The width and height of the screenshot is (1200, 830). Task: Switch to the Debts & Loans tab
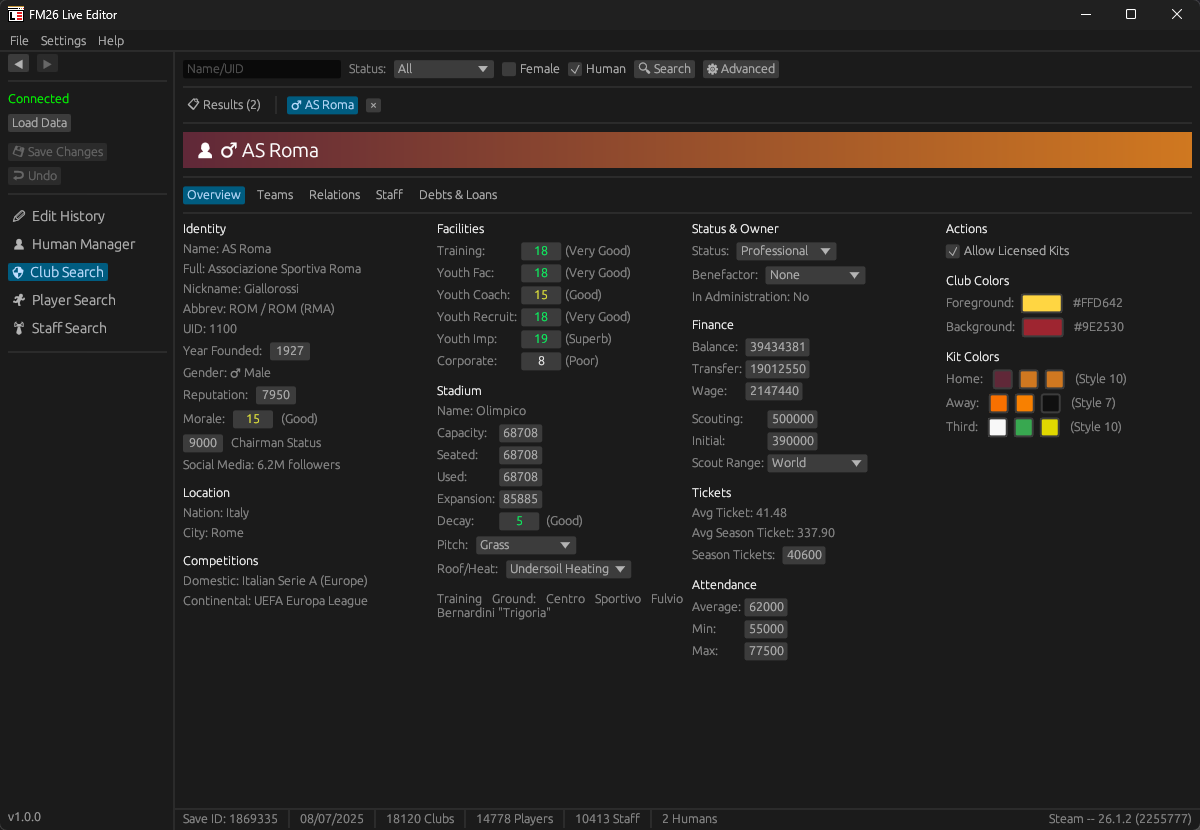(x=457, y=195)
